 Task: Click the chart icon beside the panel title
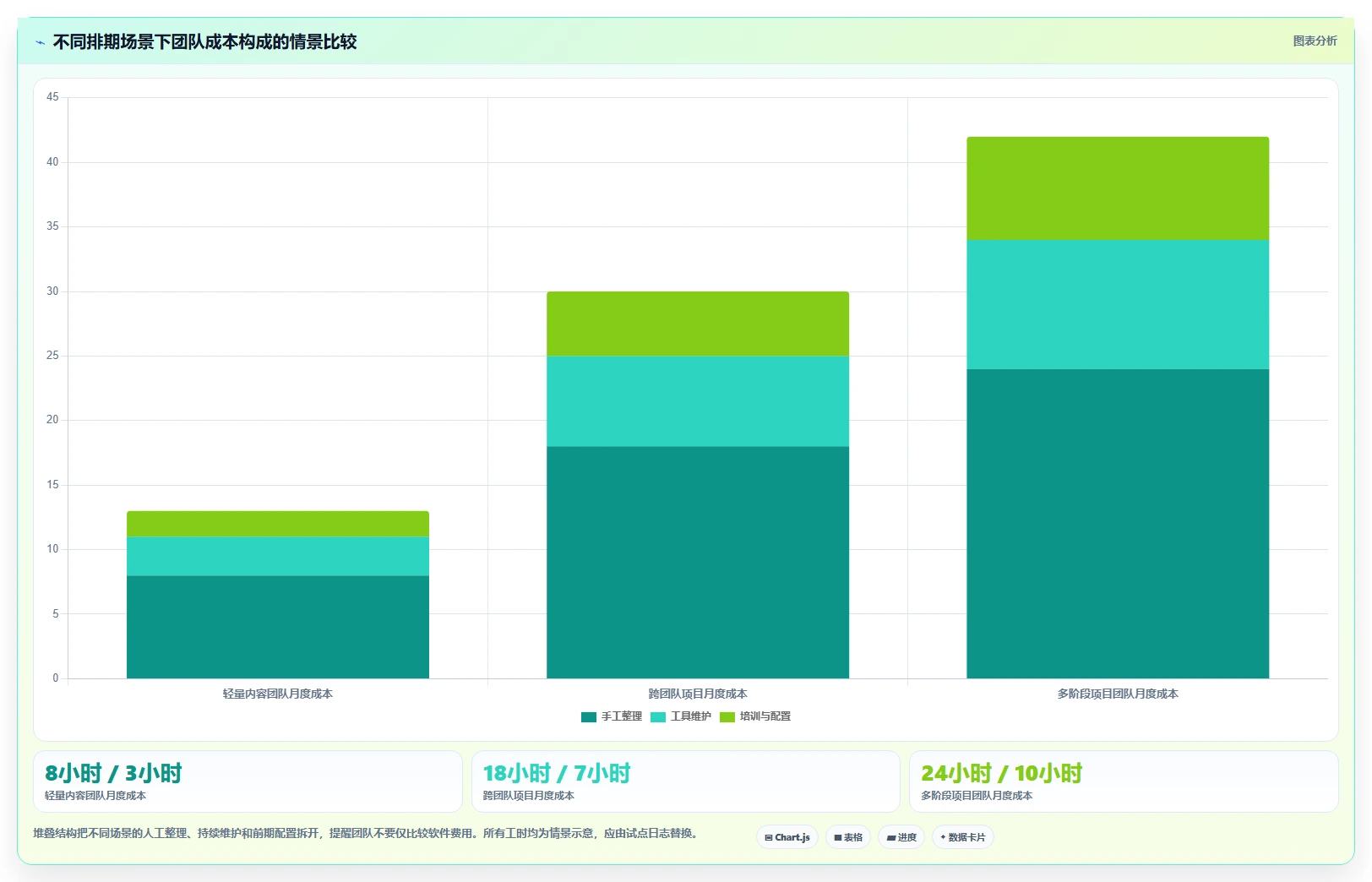(x=40, y=42)
